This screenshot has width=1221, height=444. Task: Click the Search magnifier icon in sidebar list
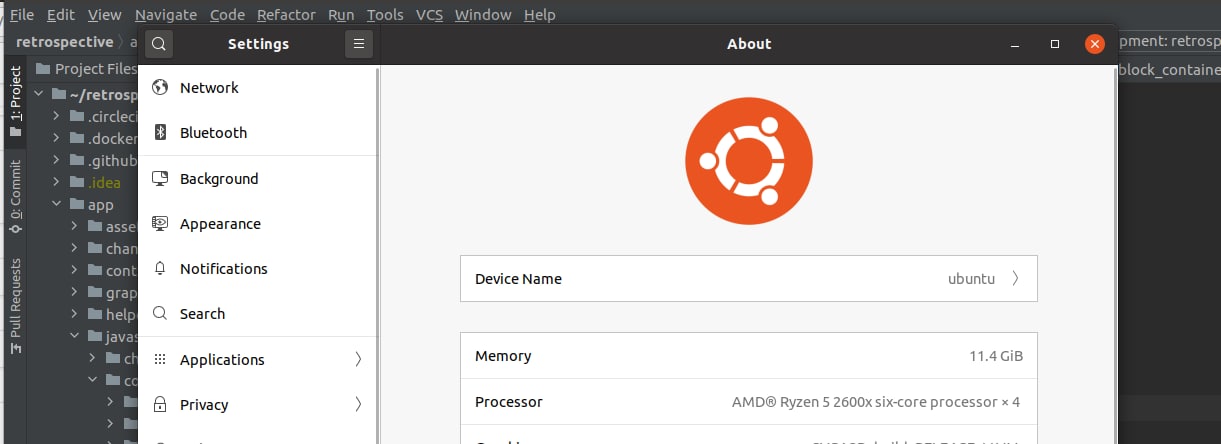coord(159,314)
